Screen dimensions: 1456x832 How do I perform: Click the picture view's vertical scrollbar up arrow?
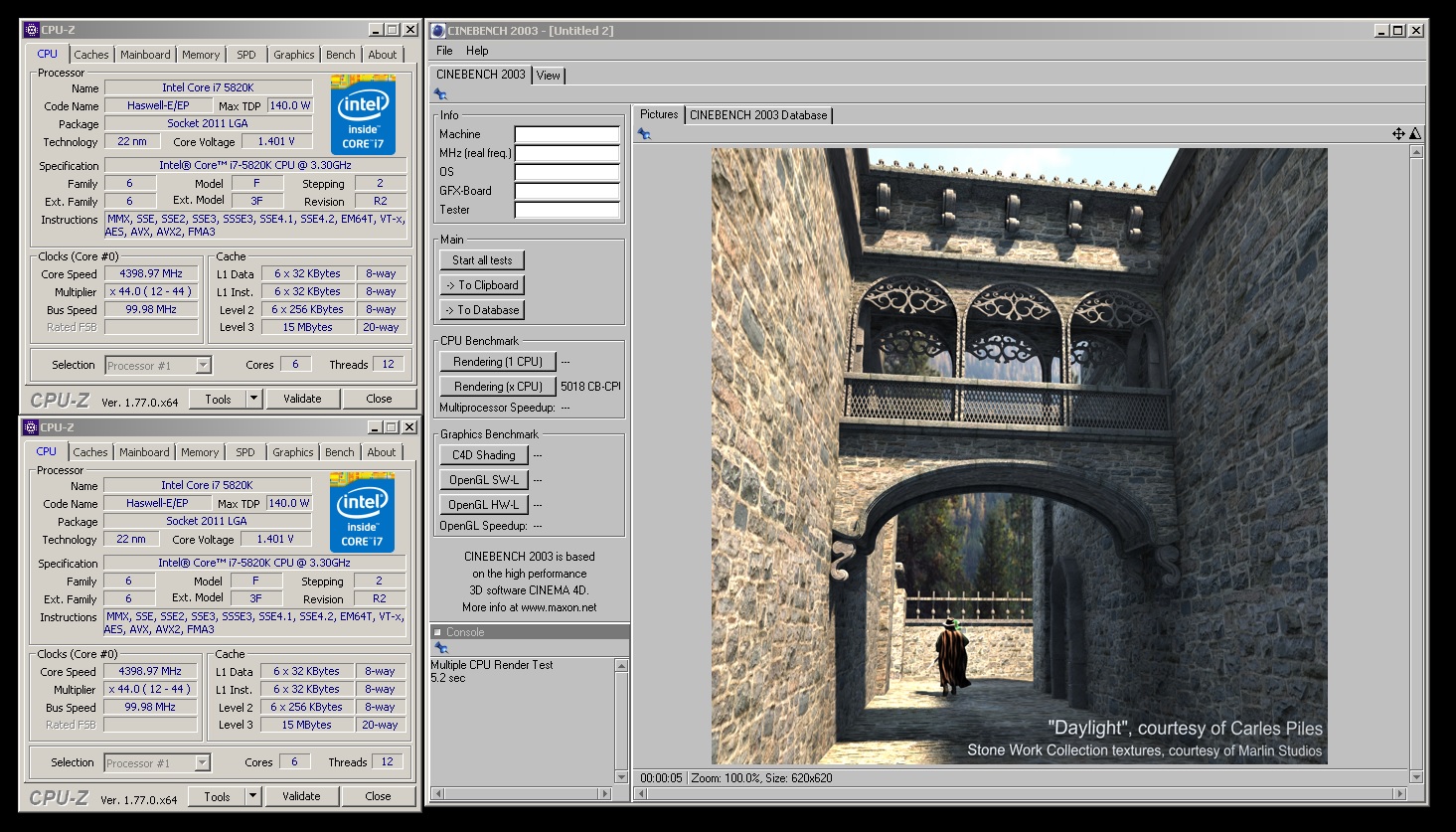1416,152
